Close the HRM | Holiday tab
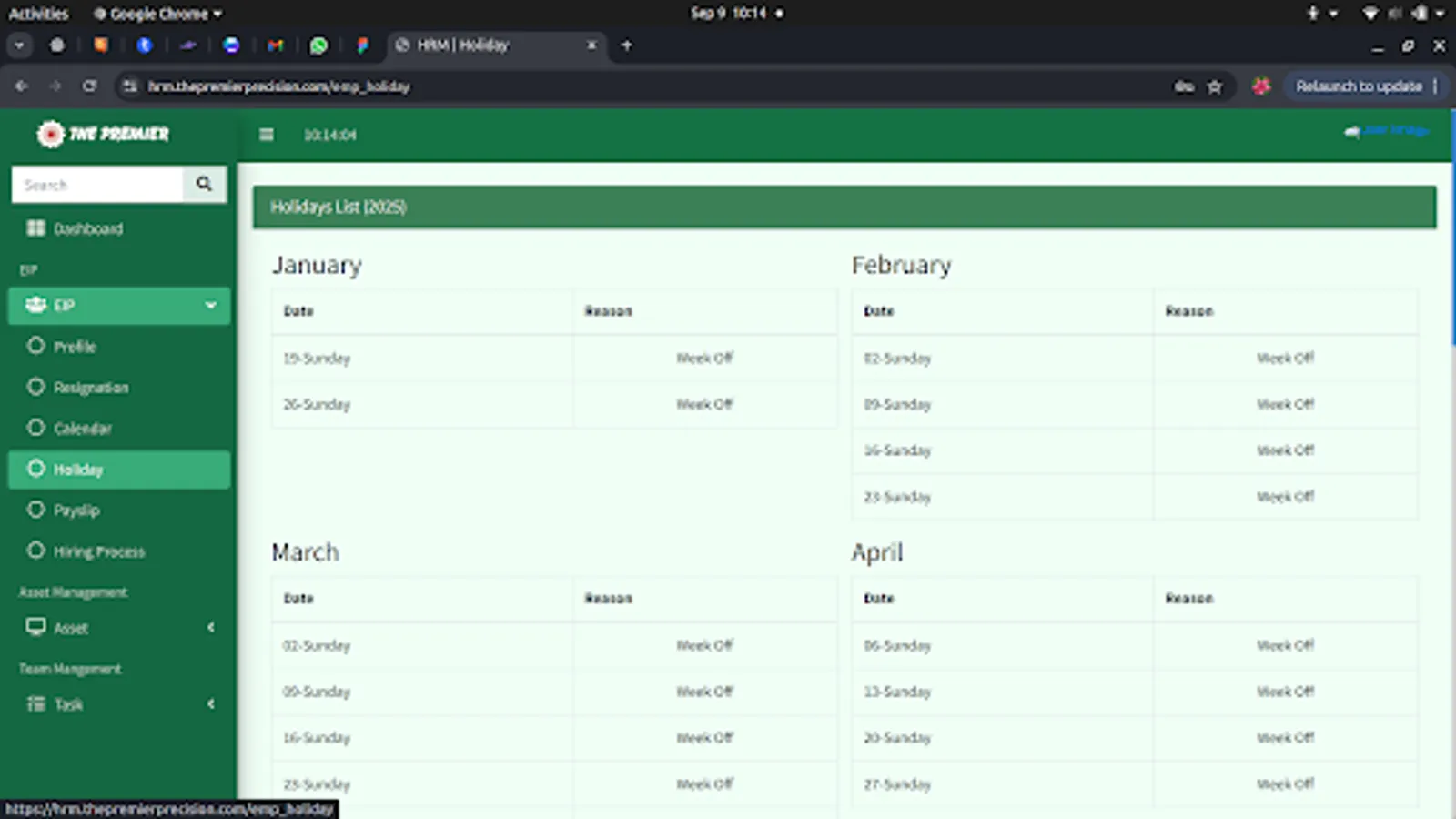This screenshot has height=819, width=1456. point(591,45)
